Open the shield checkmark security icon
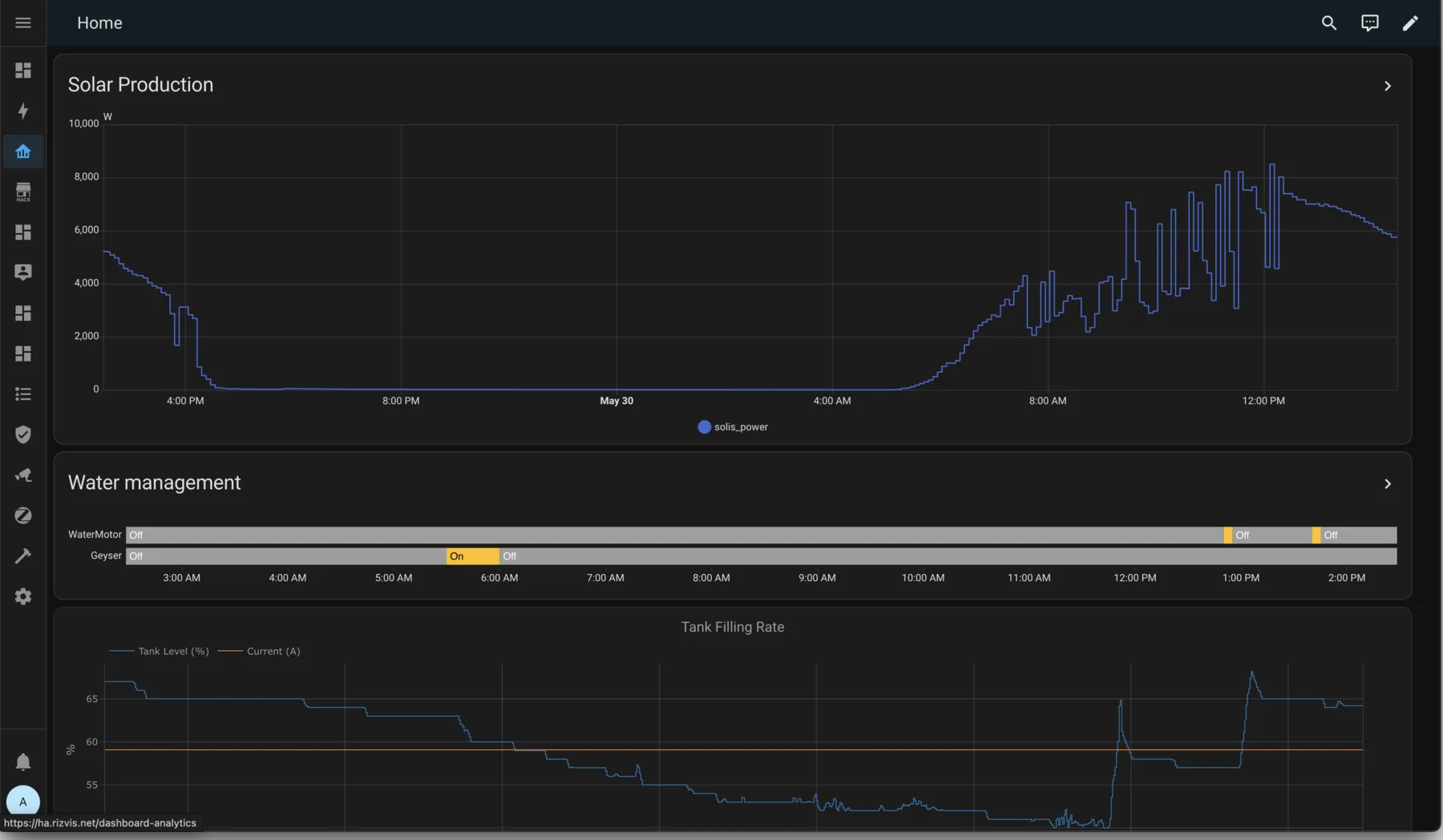The width and height of the screenshot is (1443, 840). 23,434
